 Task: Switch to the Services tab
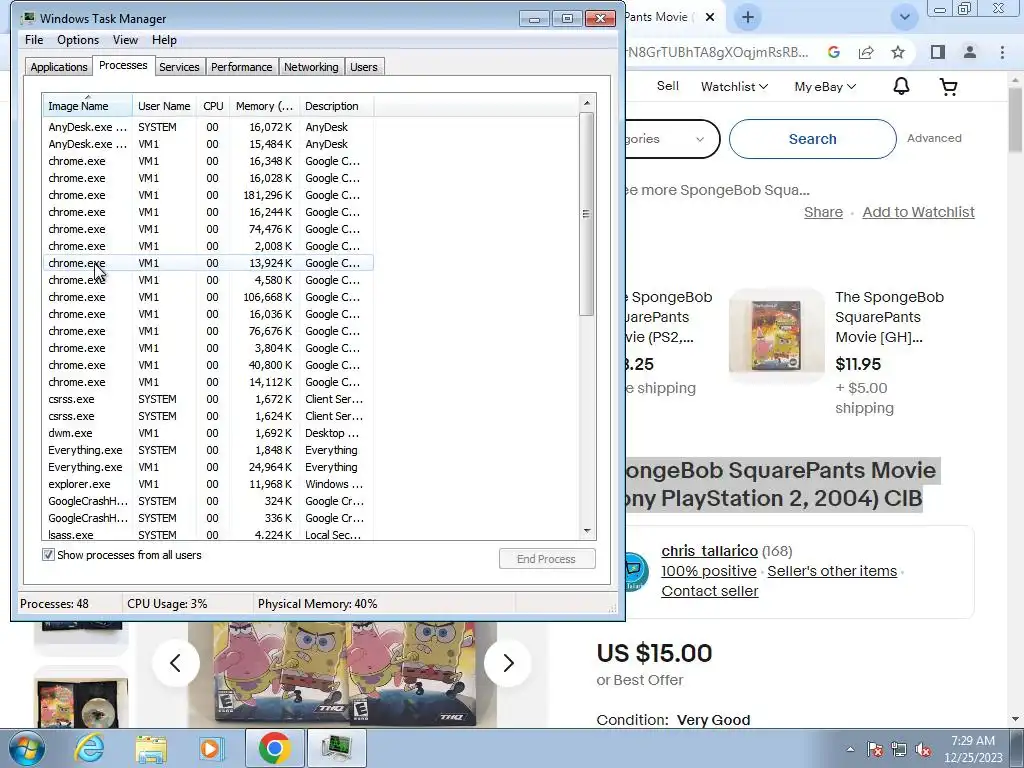pos(179,67)
